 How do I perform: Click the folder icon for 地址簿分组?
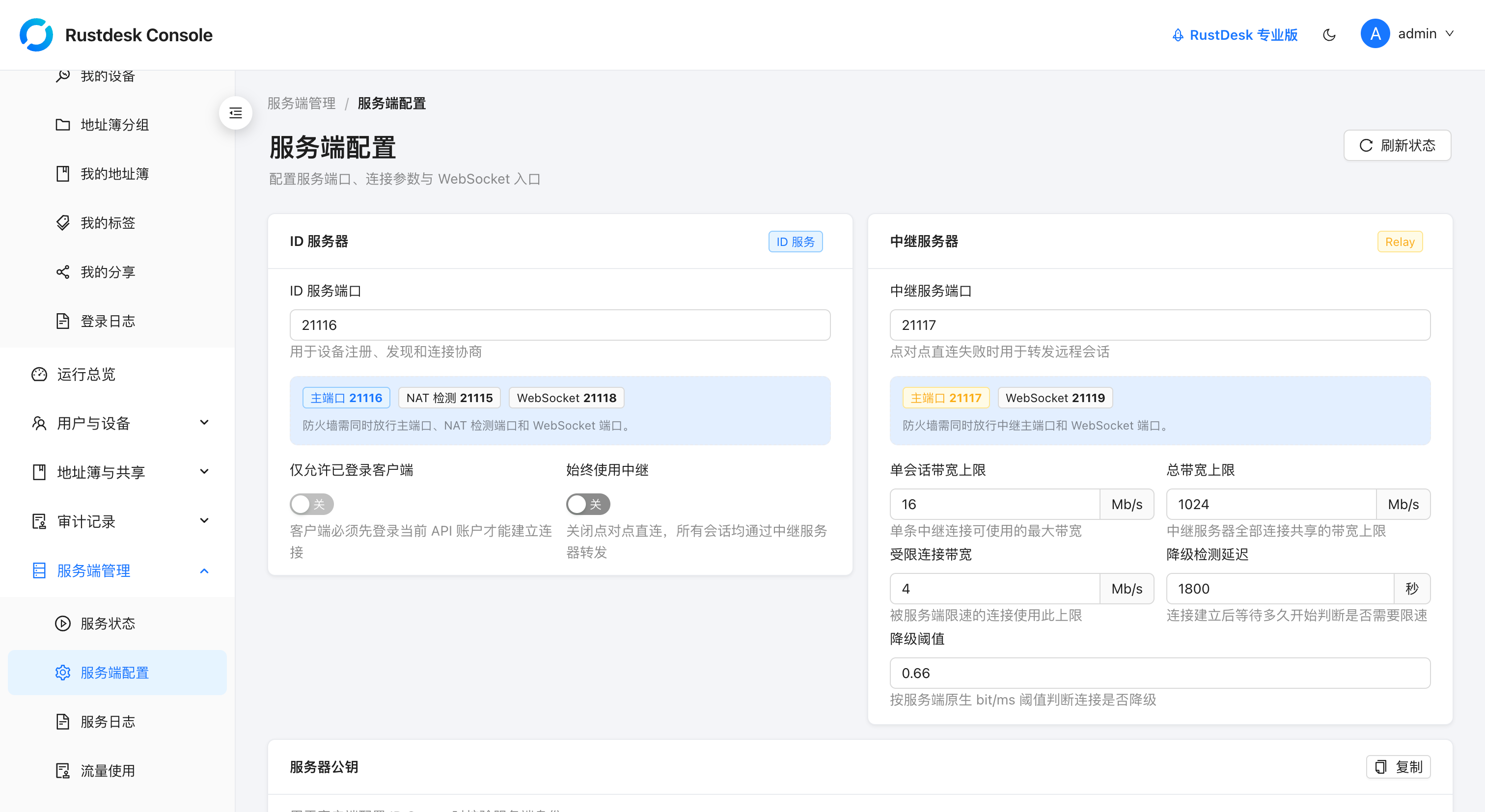(x=63, y=125)
